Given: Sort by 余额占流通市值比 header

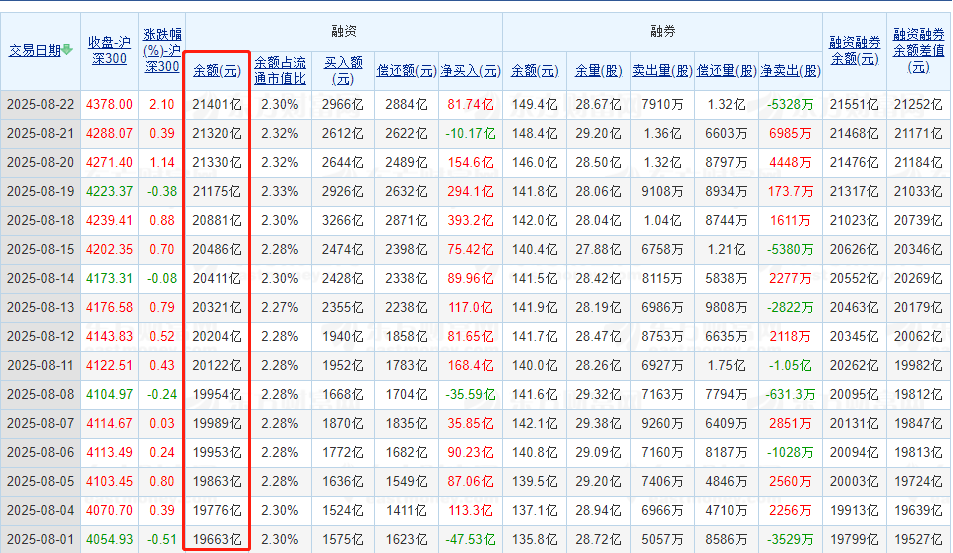Looking at the screenshot, I should click(280, 70).
